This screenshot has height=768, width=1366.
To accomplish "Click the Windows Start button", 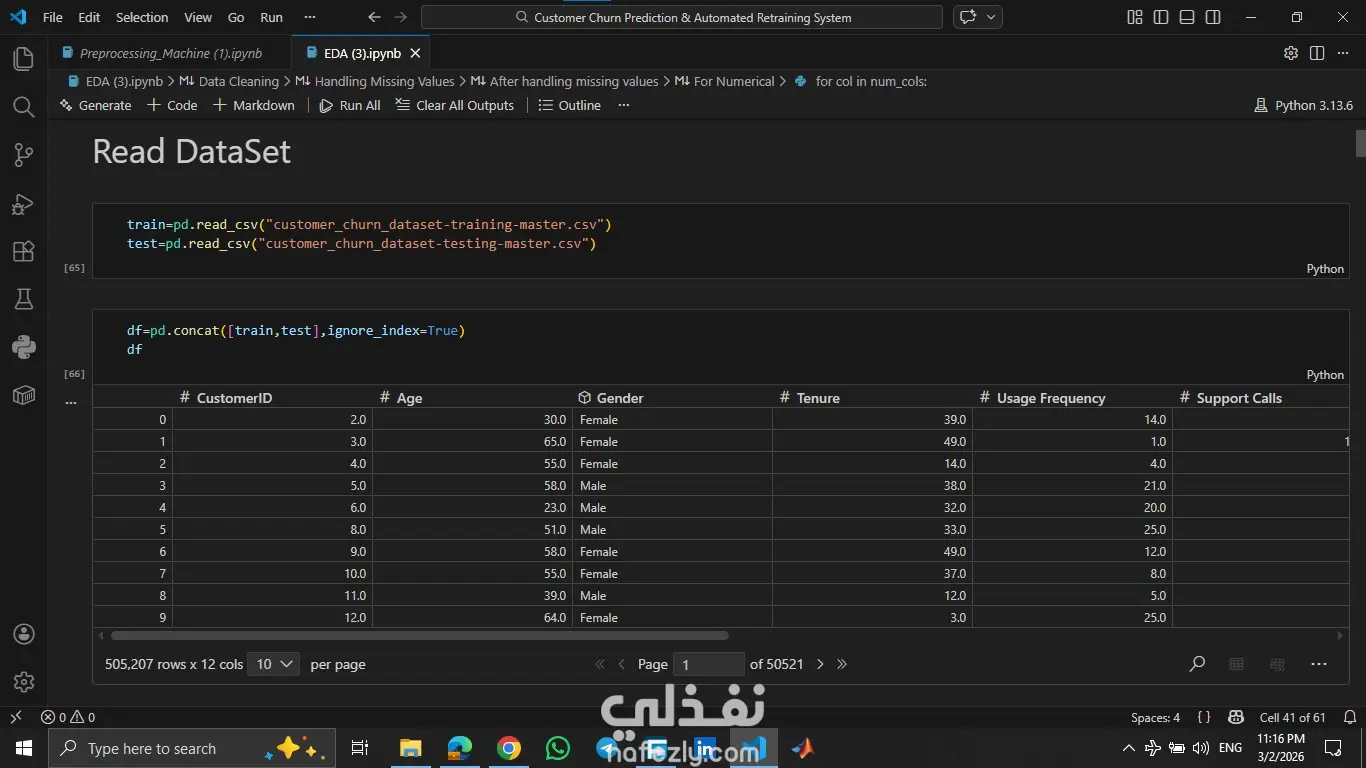I will click(x=24, y=748).
